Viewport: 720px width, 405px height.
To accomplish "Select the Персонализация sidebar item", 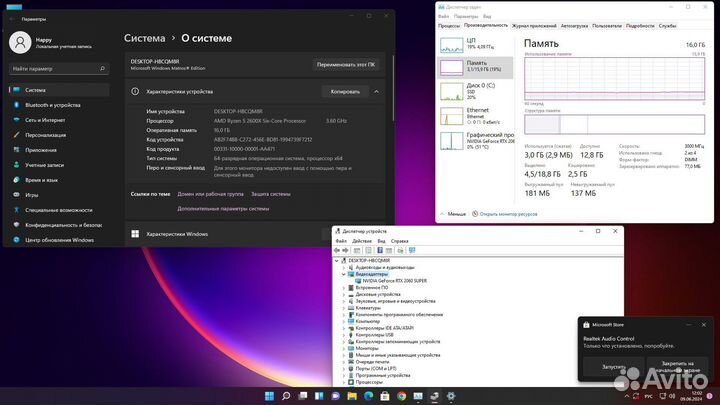I will coord(46,135).
